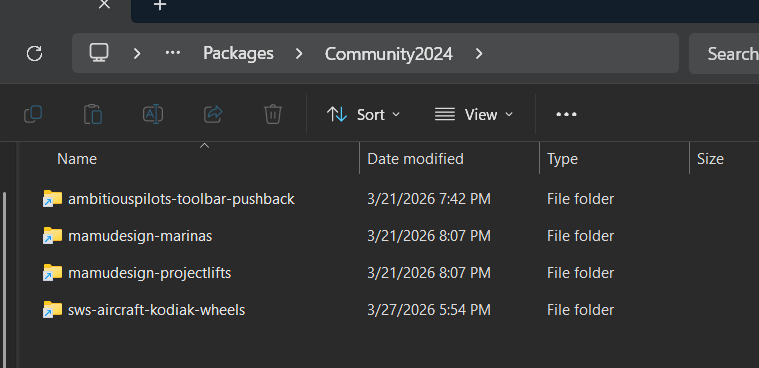Click the This PC monitor icon in address bar

click(x=99, y=52)
